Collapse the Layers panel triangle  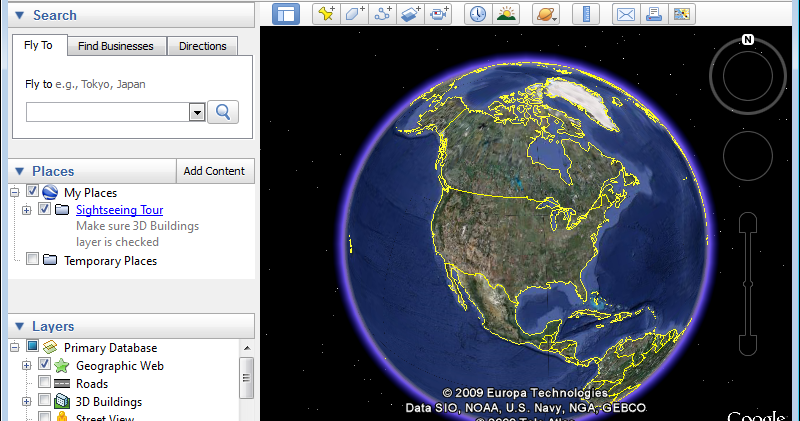pyautogui.click(x=19, y=326)
